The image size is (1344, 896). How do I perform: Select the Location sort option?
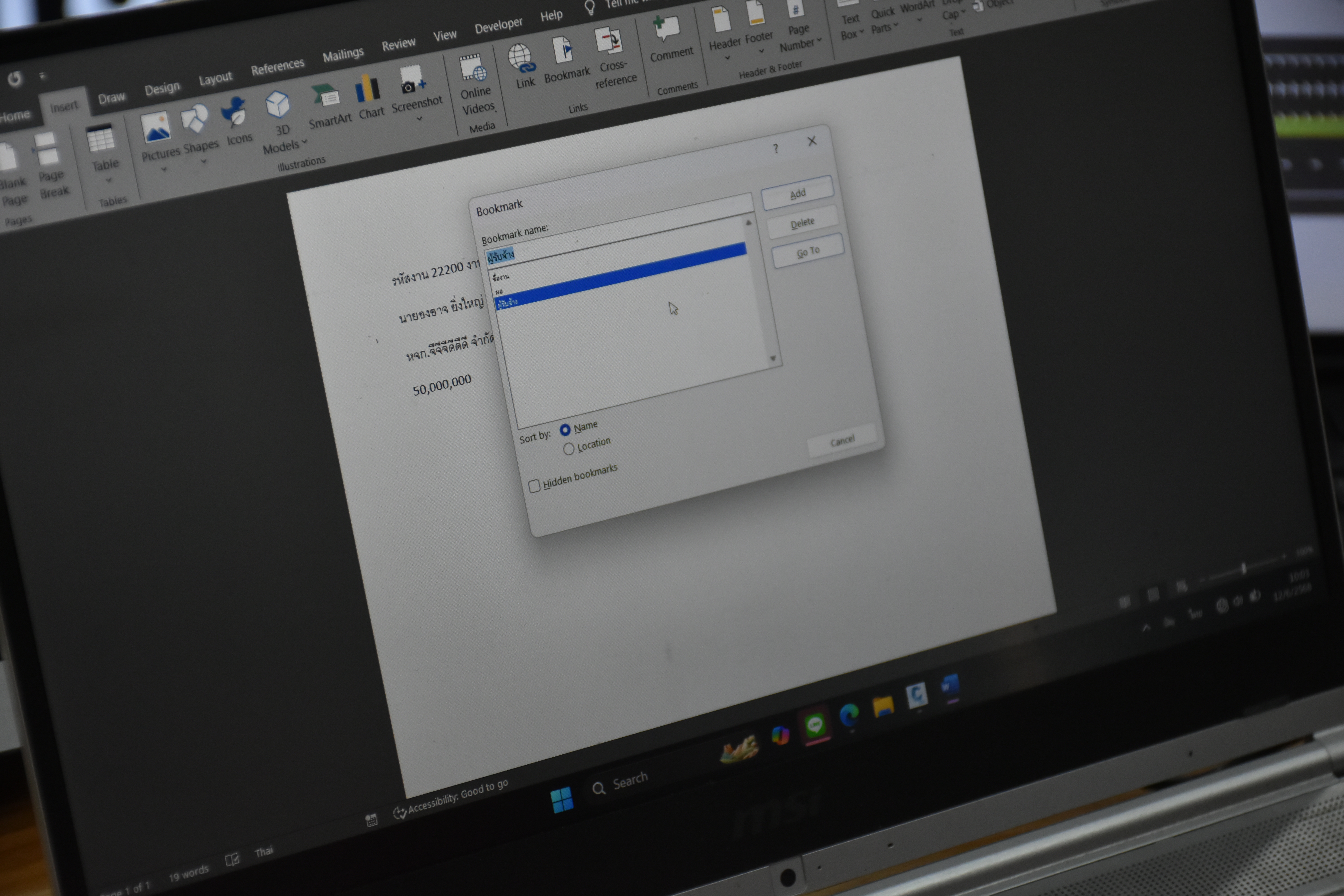tap(569, 449)
